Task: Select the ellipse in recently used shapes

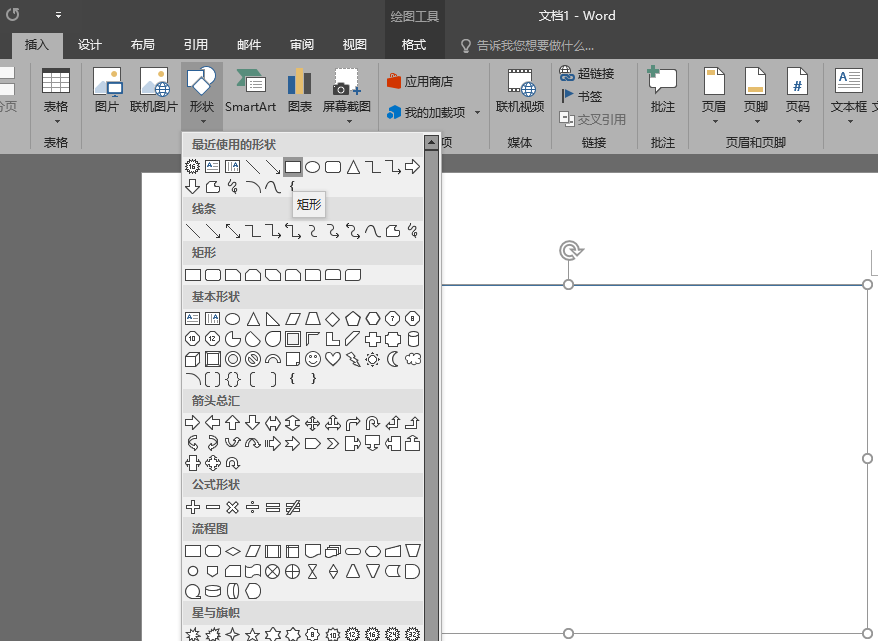Action: [x=312, y=167]
